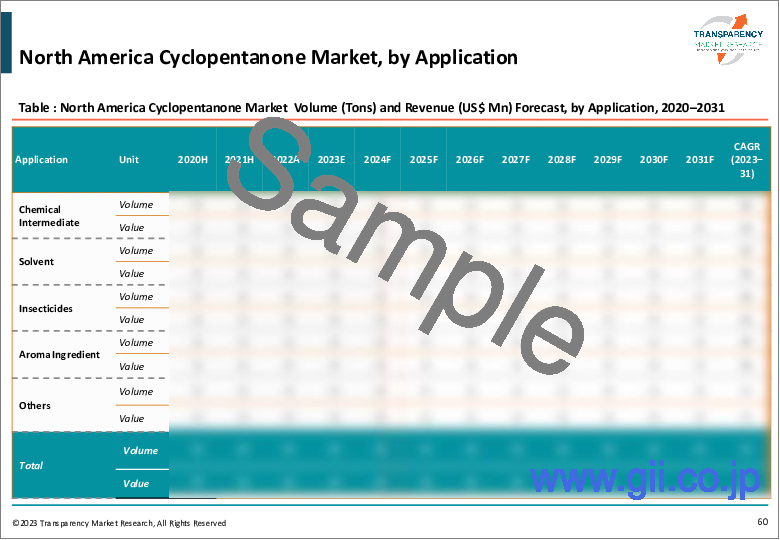
Task: Click the 2026F column header
Action: click(470, 160)
